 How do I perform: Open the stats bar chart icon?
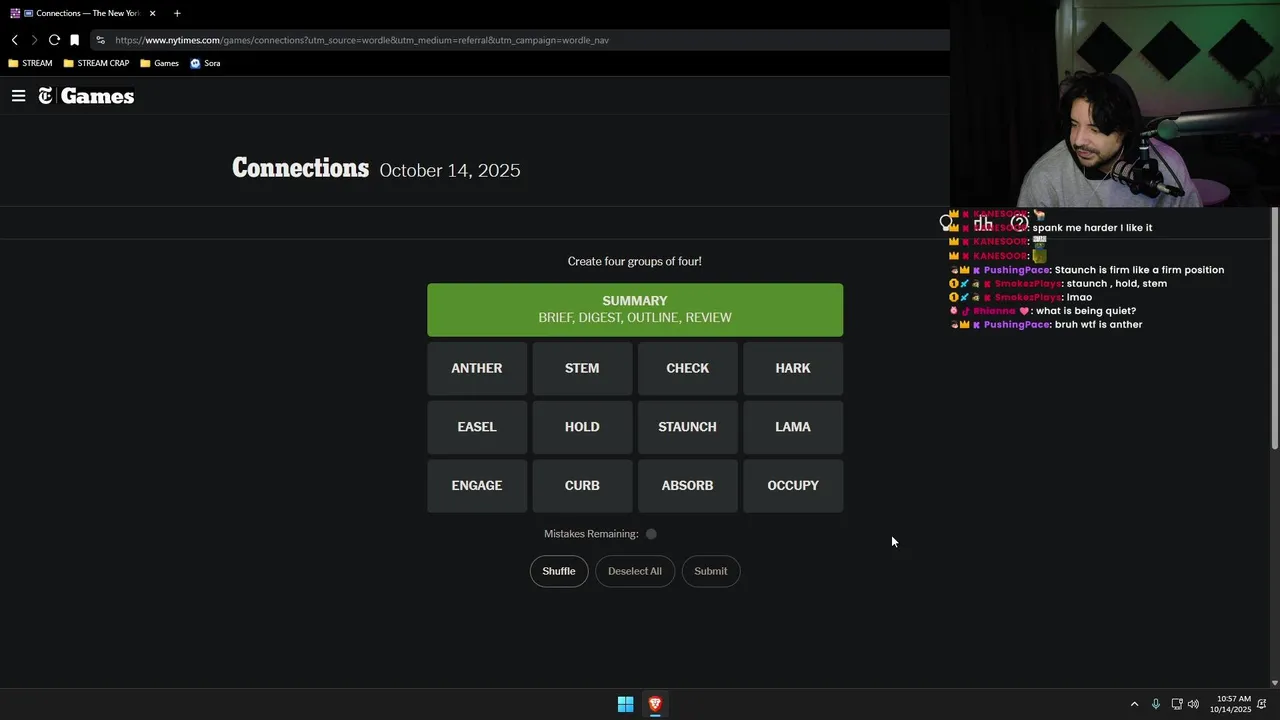pos(983,222)
